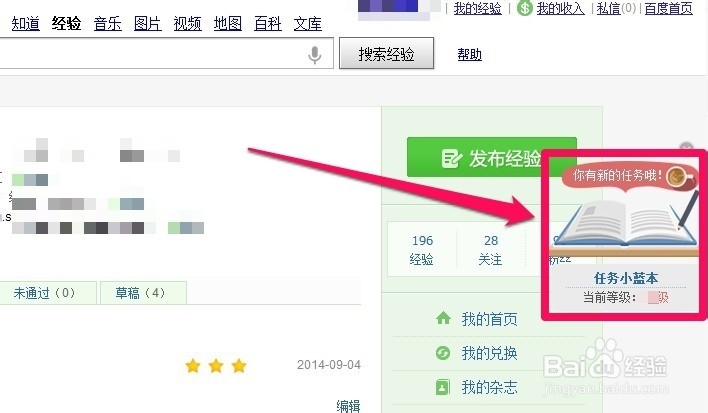Click the microphone voice search icon

[x=315, y=55]
